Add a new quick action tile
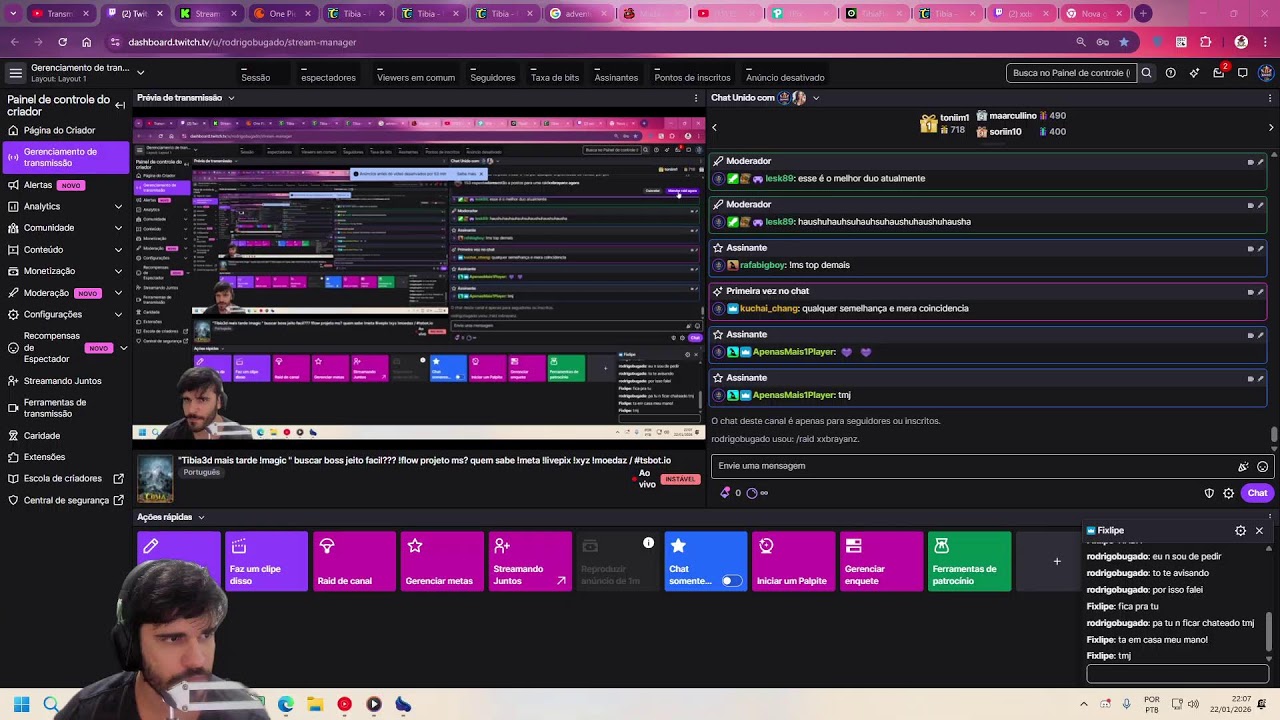1280x720 pixels. tap(1057, 561)
